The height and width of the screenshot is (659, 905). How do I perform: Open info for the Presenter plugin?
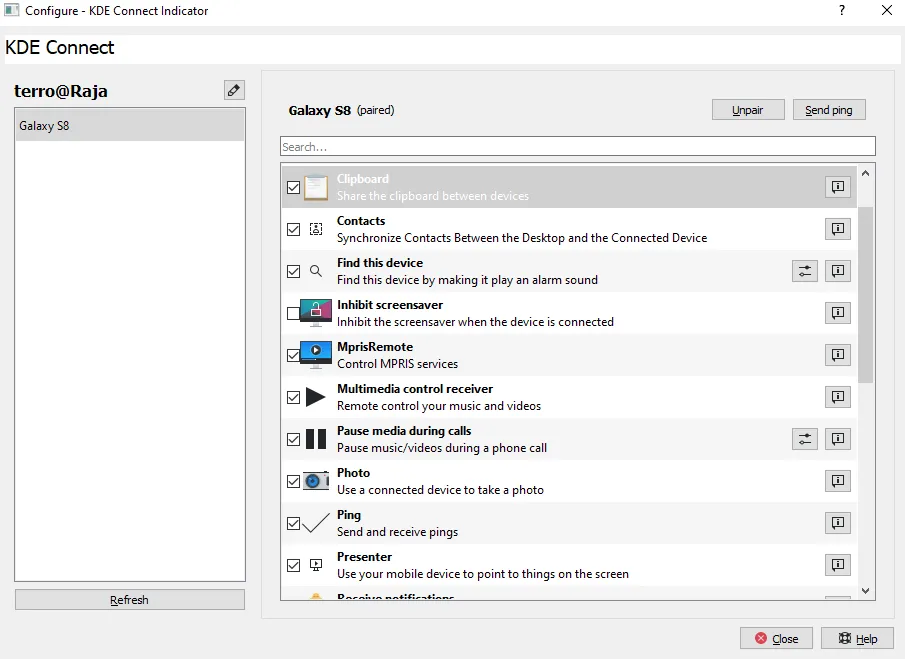[x=838, y=565]
